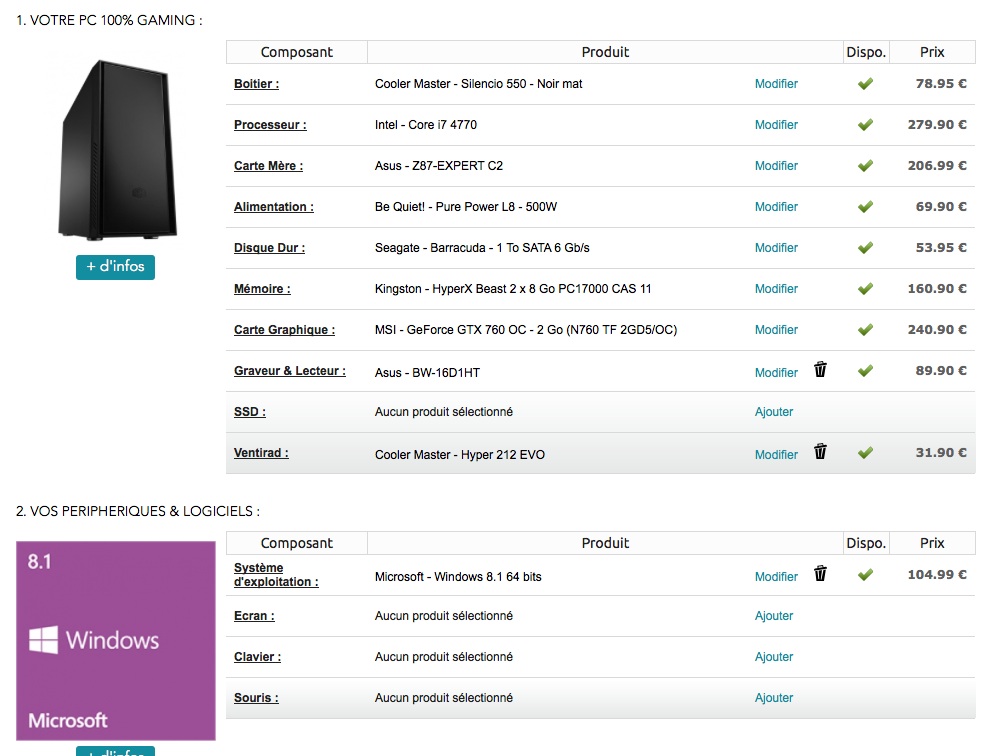Modify the Disque Dur choice
Image resolution: width=984 pixels, height=756 pixels.
pos(776,248)
